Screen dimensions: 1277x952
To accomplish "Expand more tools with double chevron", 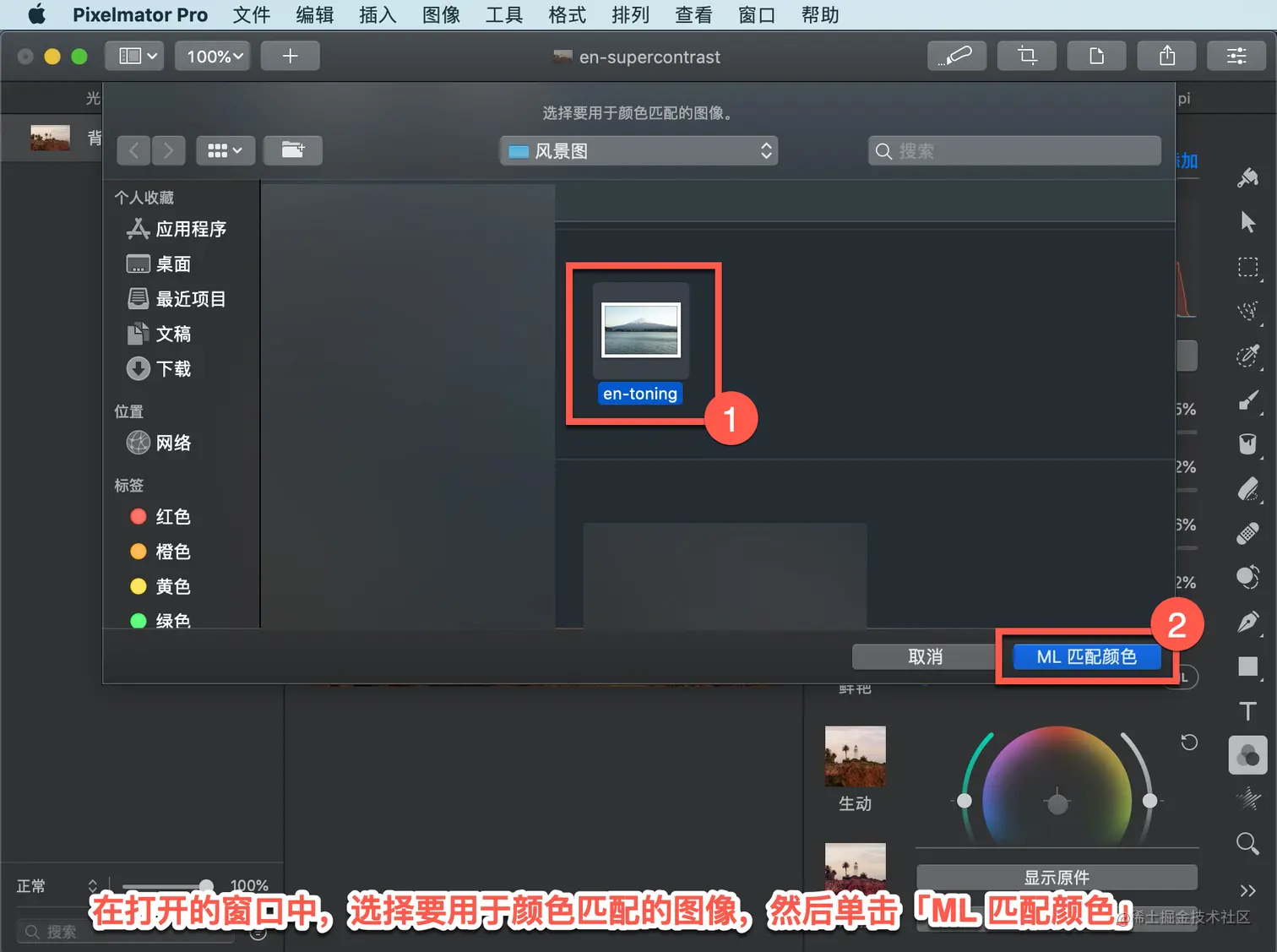I will click(1247, 890).
